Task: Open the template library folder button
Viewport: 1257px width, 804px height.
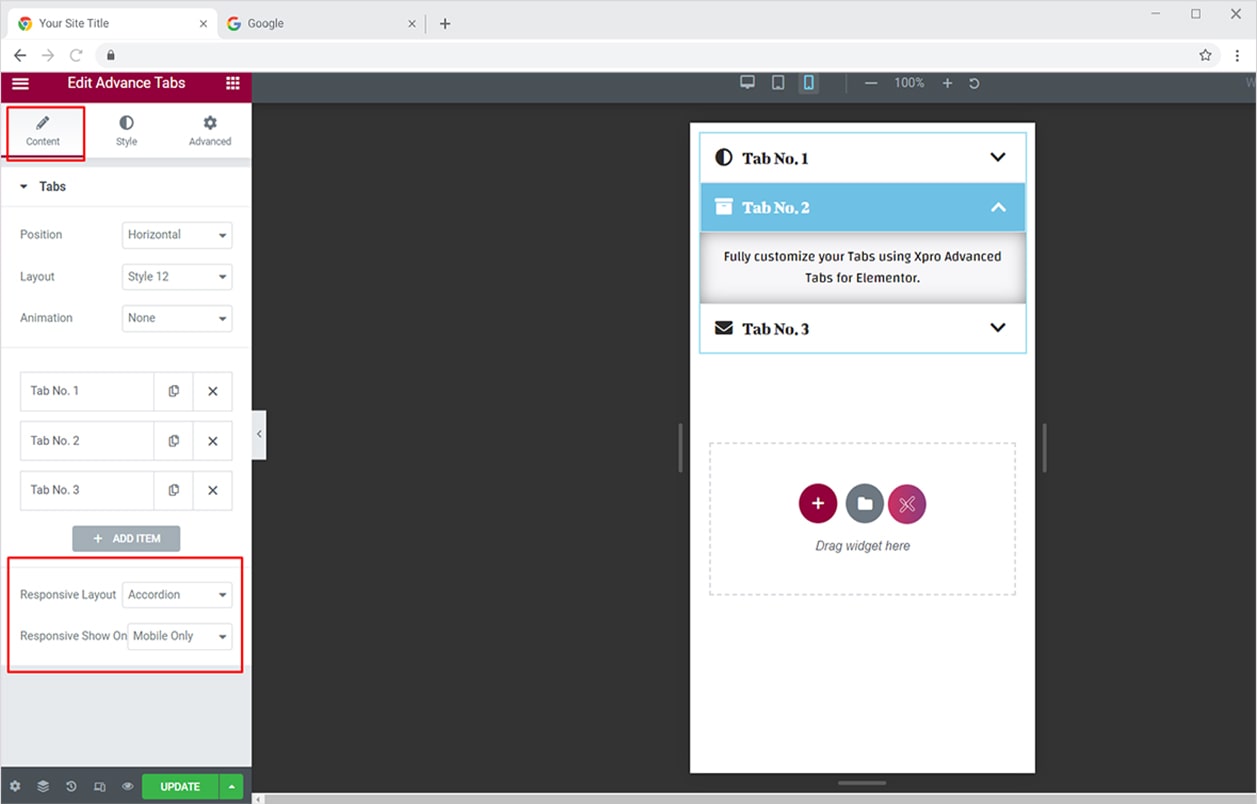Action: point(865,504)
